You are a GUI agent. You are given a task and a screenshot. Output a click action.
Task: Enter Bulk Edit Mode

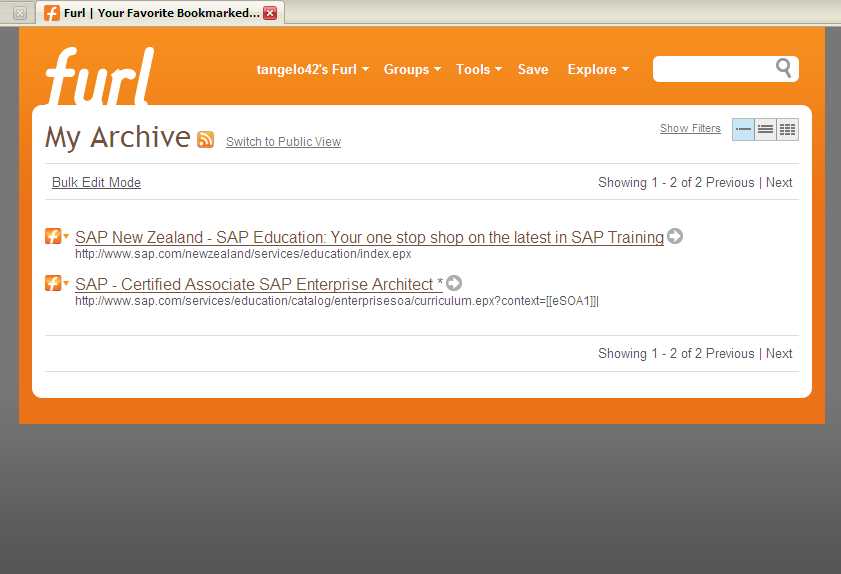pyautogui.click(x=96, y=182)
